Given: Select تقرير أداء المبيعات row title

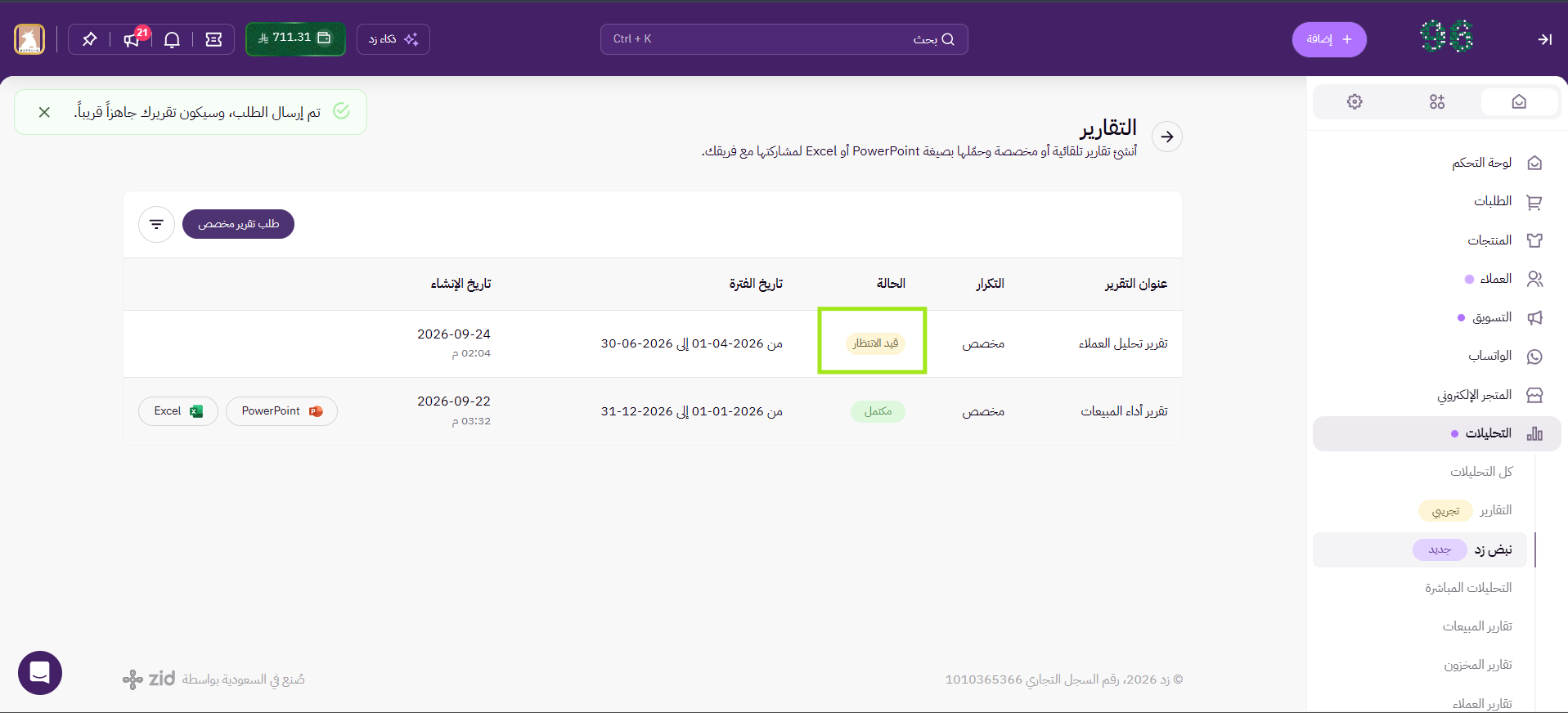Looking at the screenshot, I should tap(1124, 411).
